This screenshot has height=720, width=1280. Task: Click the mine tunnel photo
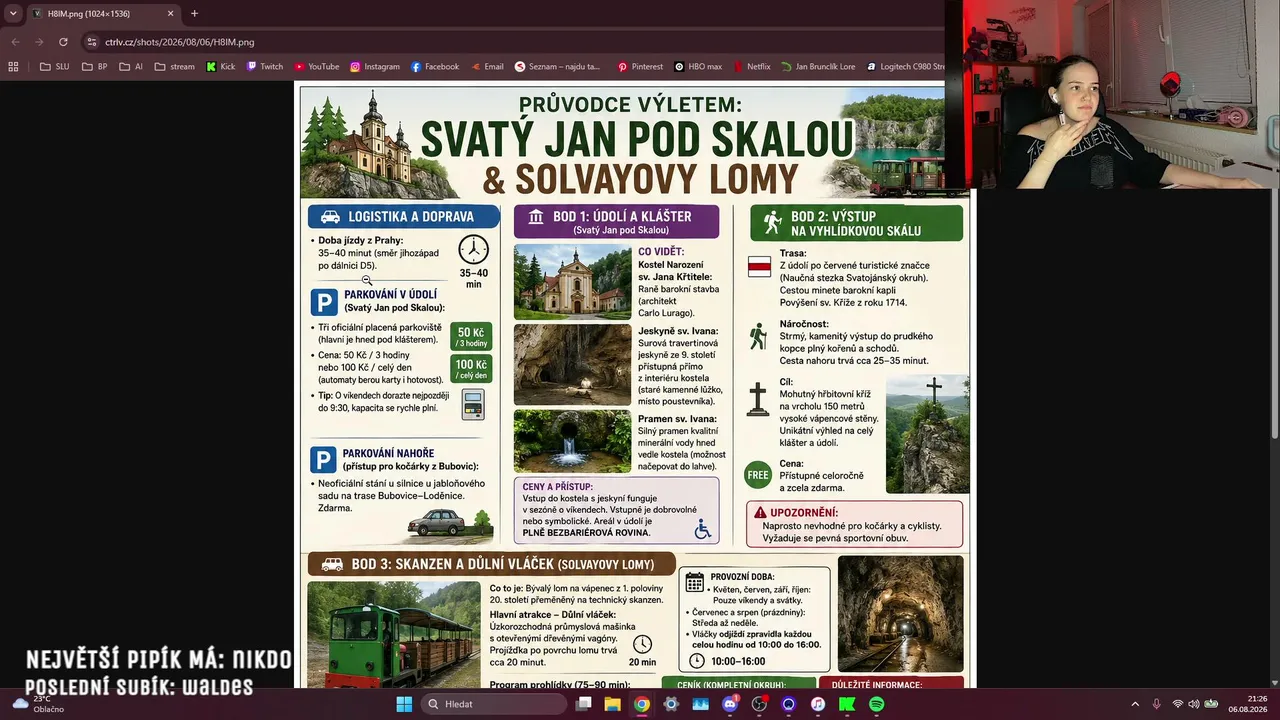[x=901, y=614]
